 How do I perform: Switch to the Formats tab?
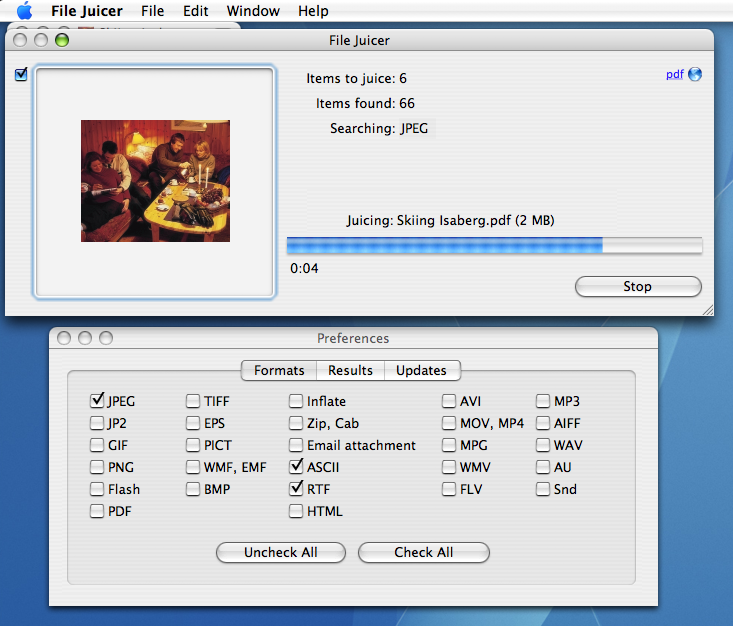point(279,370)
